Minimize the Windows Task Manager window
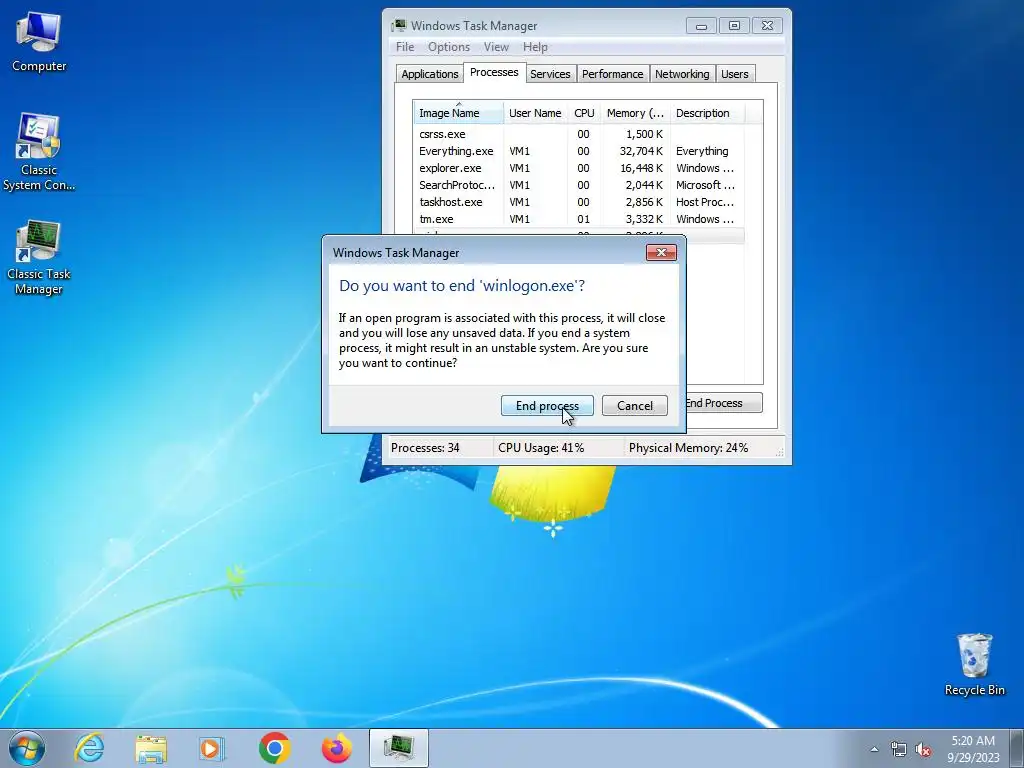This screenshot has height=768, width=1024. pos(701,26)
